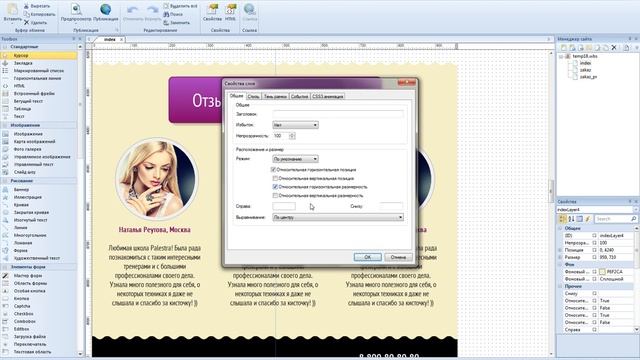Screen dimensions: 640x360
Task: Switch to the Стиль tab
Action: tap(253, 96)
